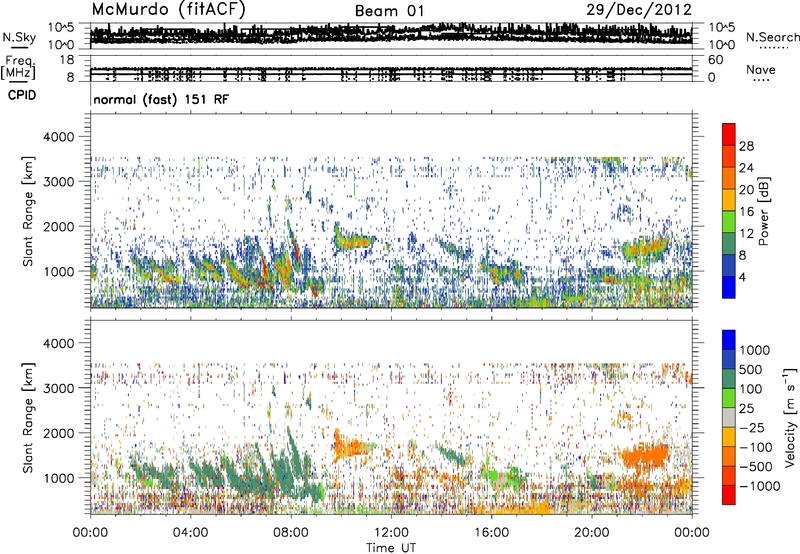Click the Beam 01 label
The width and height of the screenshot is (800, 554).
pyautogui.click(x=389, y=11)
